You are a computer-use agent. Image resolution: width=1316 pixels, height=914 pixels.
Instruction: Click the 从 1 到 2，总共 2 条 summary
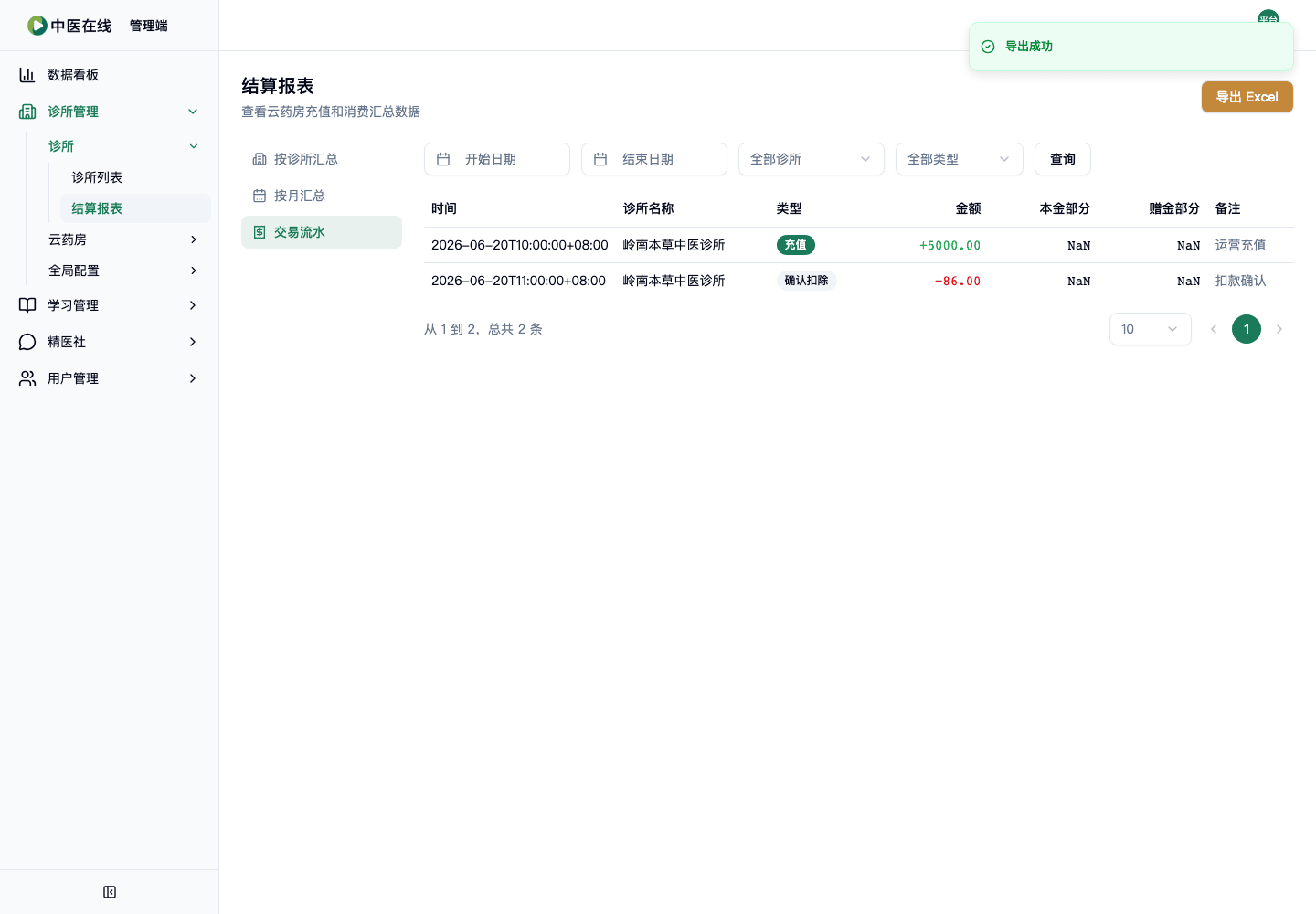(x=483, y=329)
